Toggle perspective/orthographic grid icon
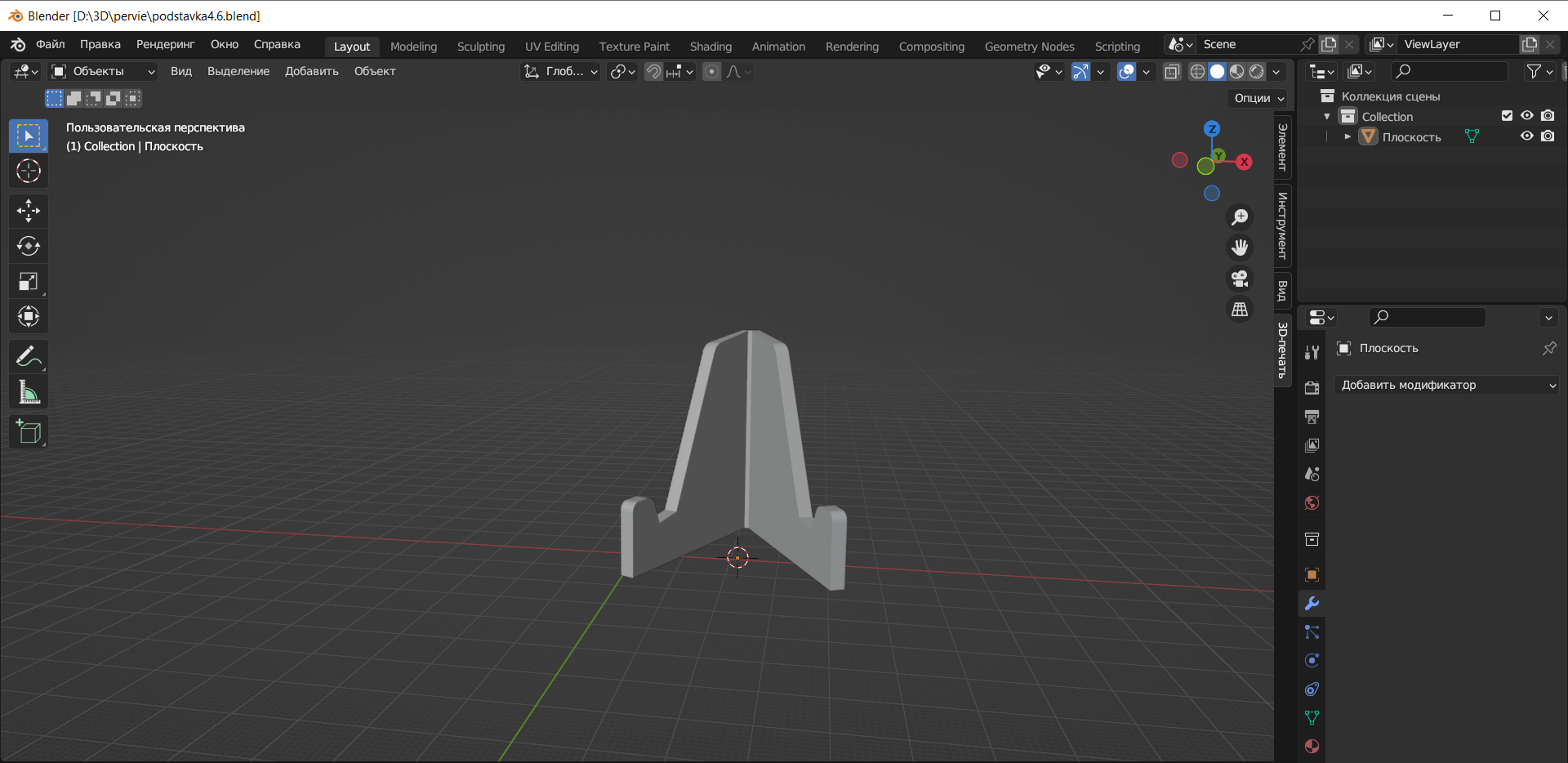 point(1240,310)
